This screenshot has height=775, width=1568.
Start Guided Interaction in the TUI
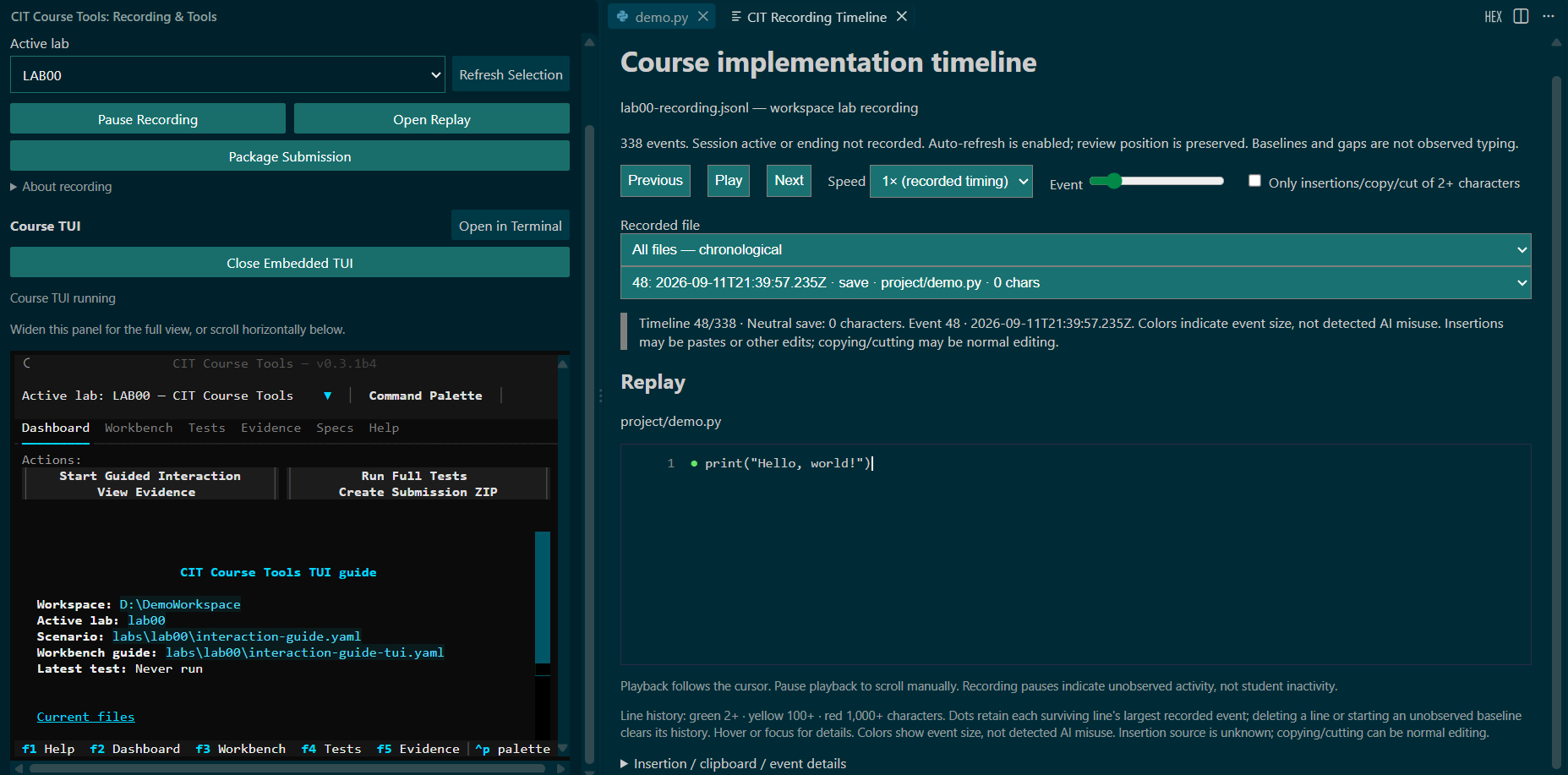pyautogui.click(x=150, y=476)
